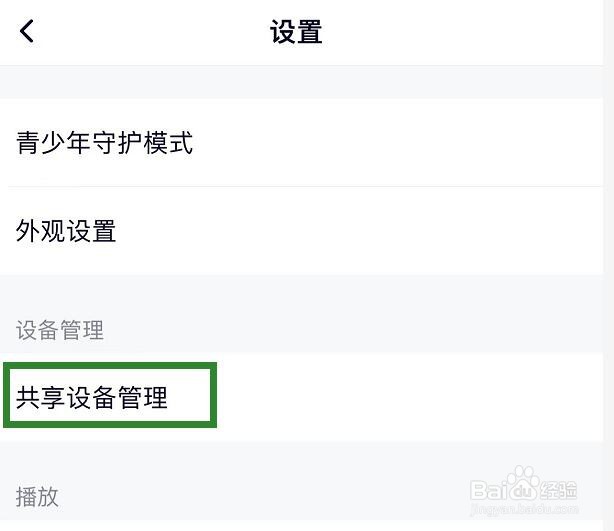Tap the 青少年 youth guardian mode row
The width and height of the screenshot is (614, 531).
click(x=301, y=143)
